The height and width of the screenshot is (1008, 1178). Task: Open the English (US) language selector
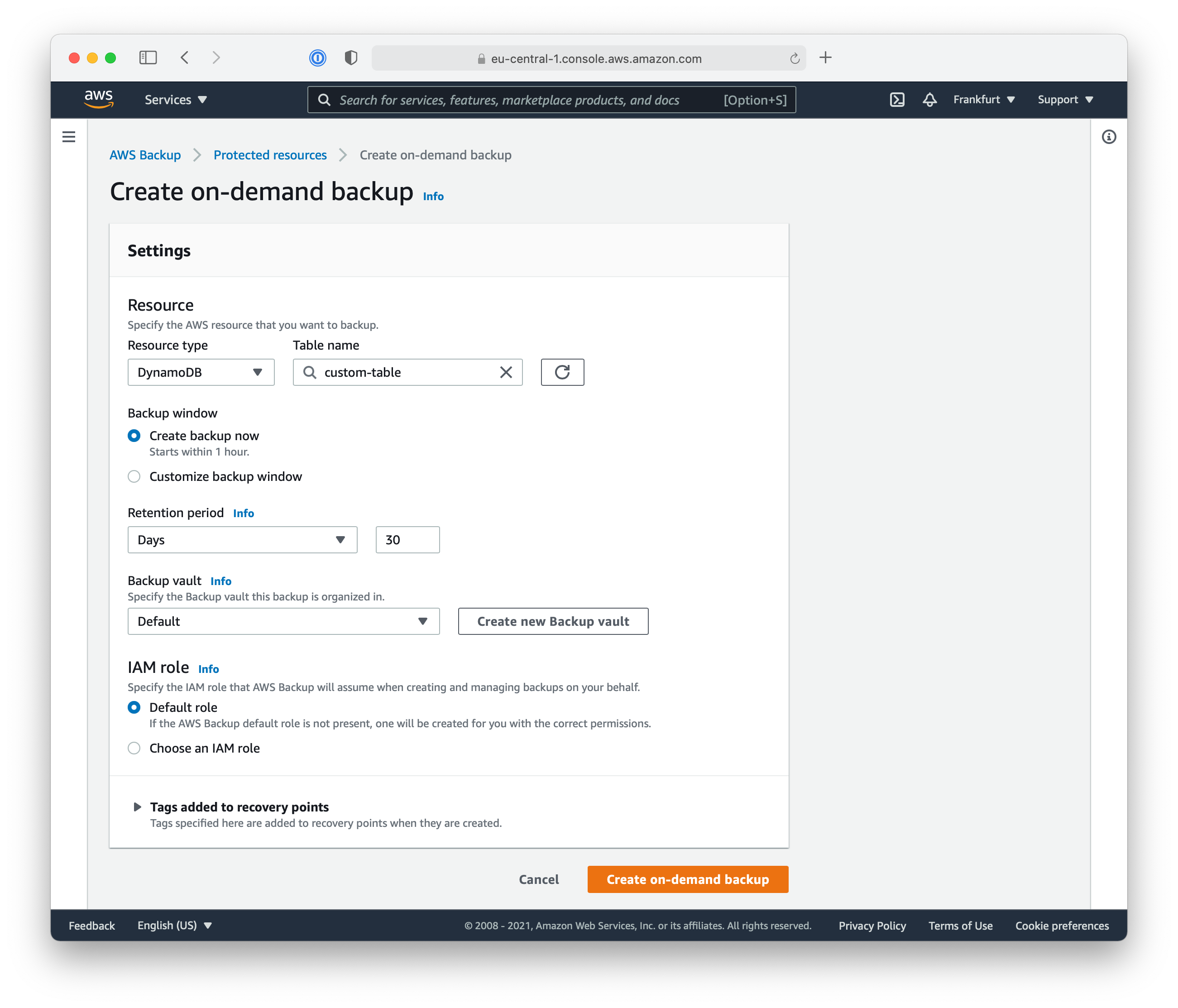(x=175, y=925)
